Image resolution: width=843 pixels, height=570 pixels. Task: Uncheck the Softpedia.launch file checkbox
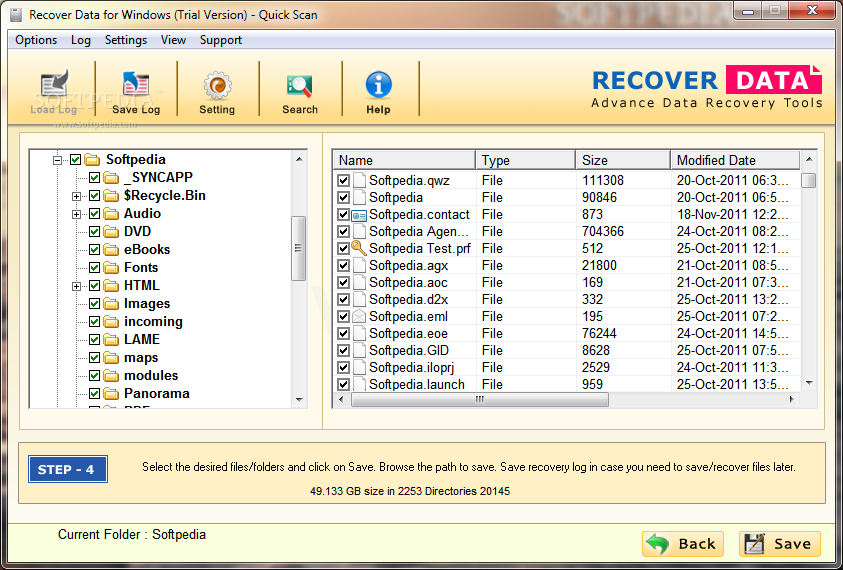click(343, 384)
